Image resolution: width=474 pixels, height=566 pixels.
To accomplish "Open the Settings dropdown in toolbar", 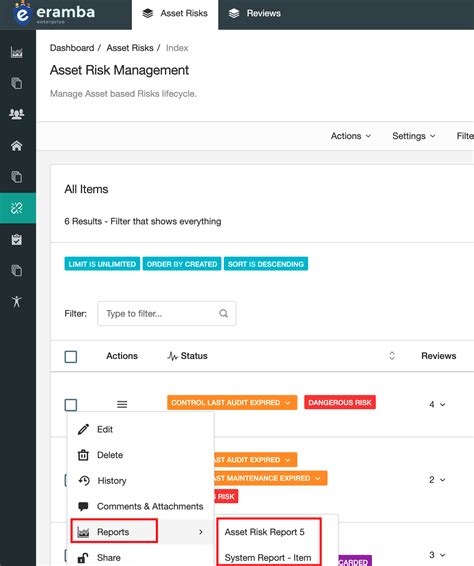I will [414, 136].
